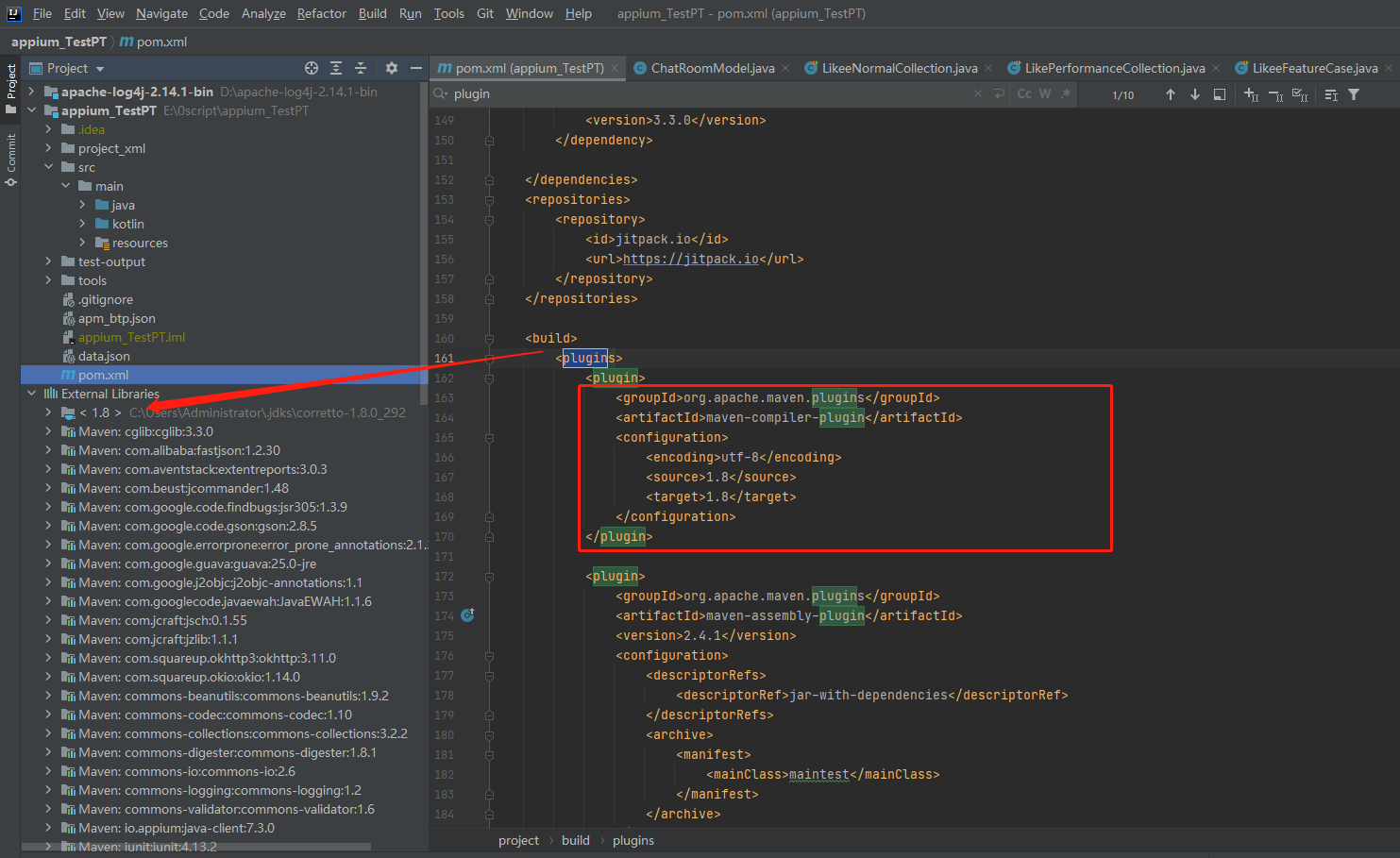Viewport: 1400px width, 858px height.
Task: Toggle Regex (.*) search option
Action: pos(1066,93)
